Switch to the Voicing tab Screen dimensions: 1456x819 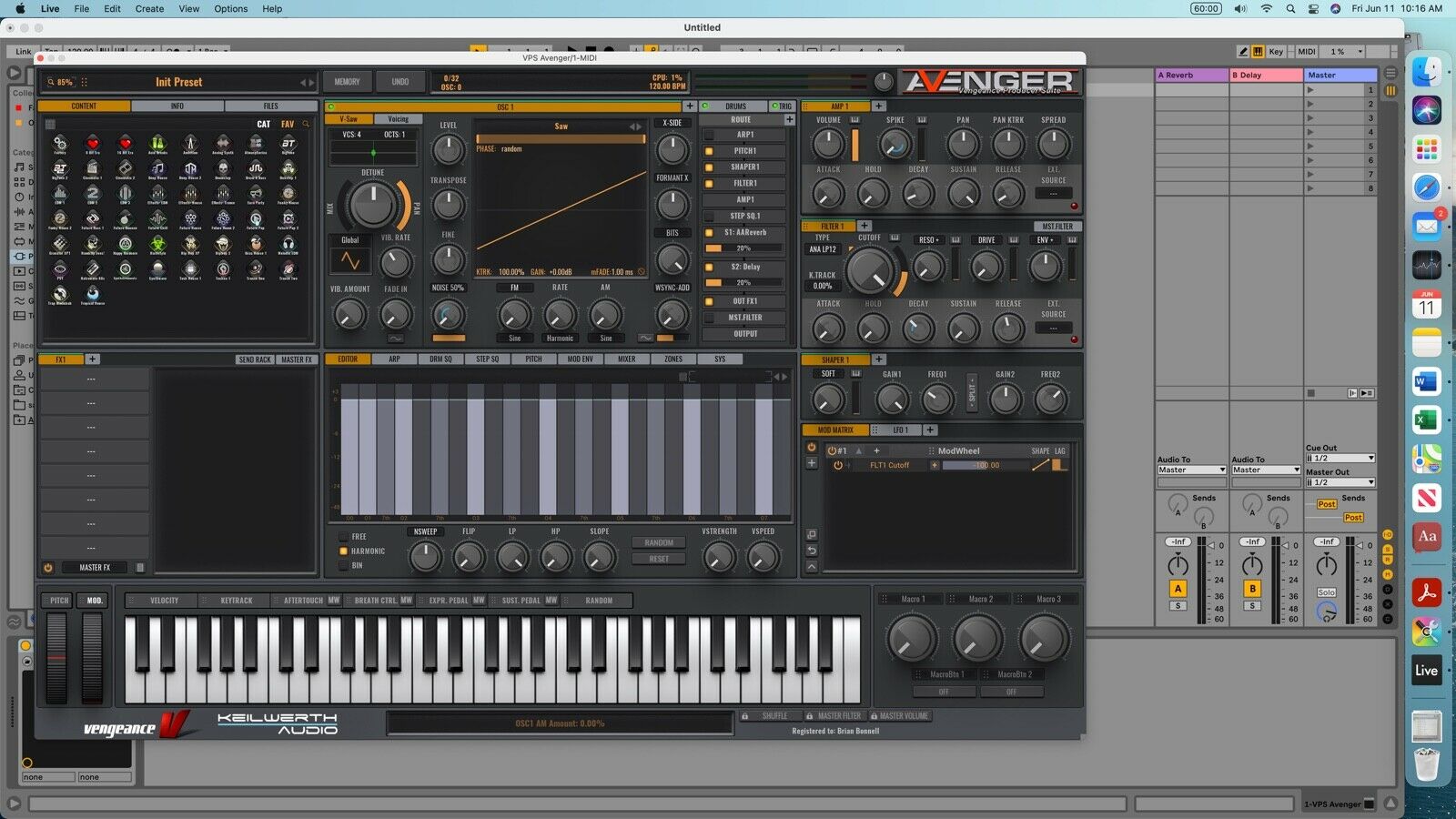(399, 119)
